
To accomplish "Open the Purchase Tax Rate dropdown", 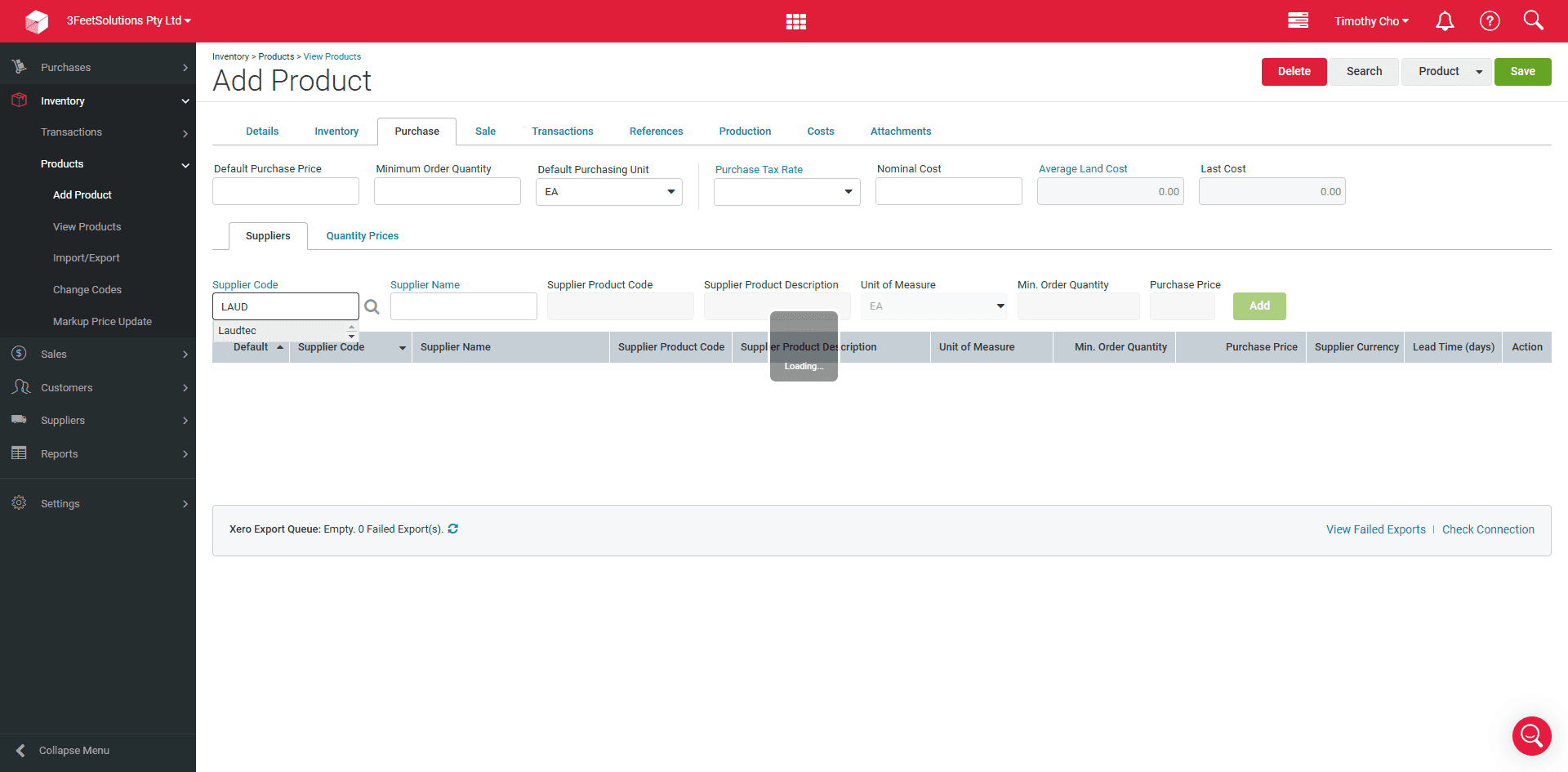I will click(787, 192).
